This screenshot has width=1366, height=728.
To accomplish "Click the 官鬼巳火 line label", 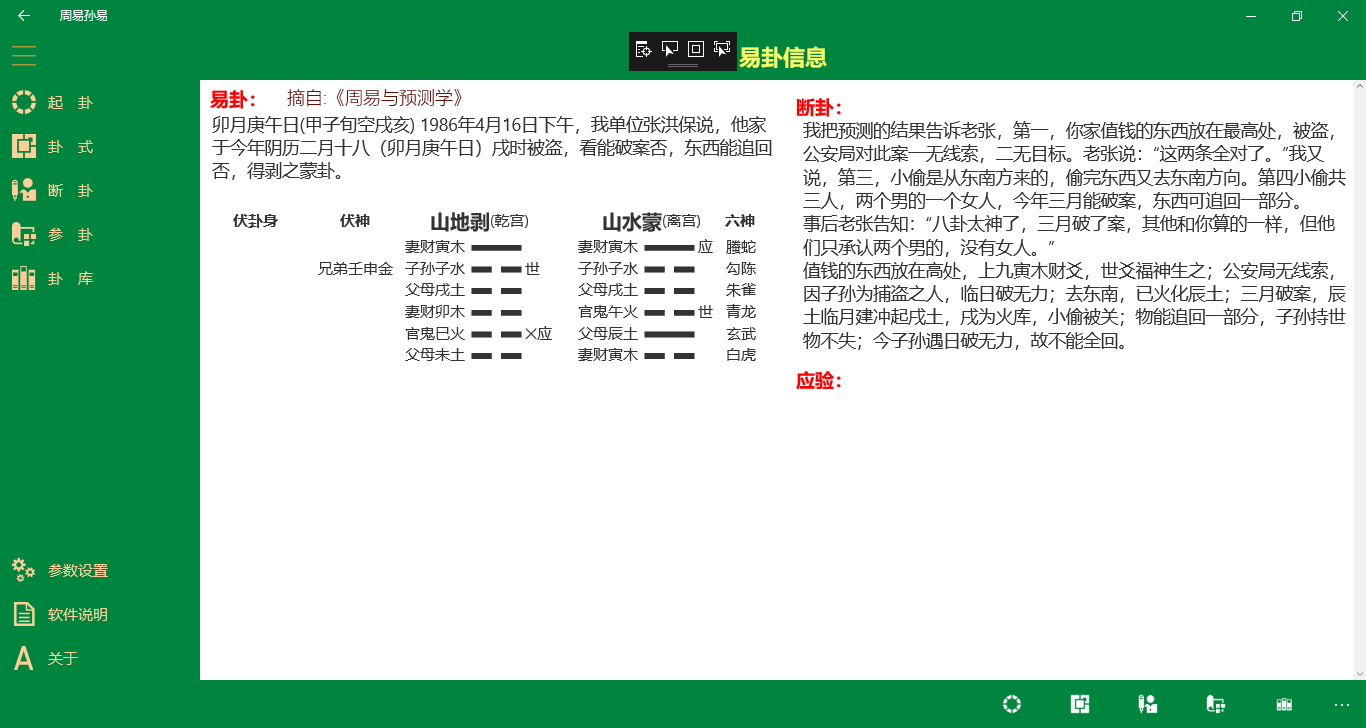I will [x=435, y=334].
